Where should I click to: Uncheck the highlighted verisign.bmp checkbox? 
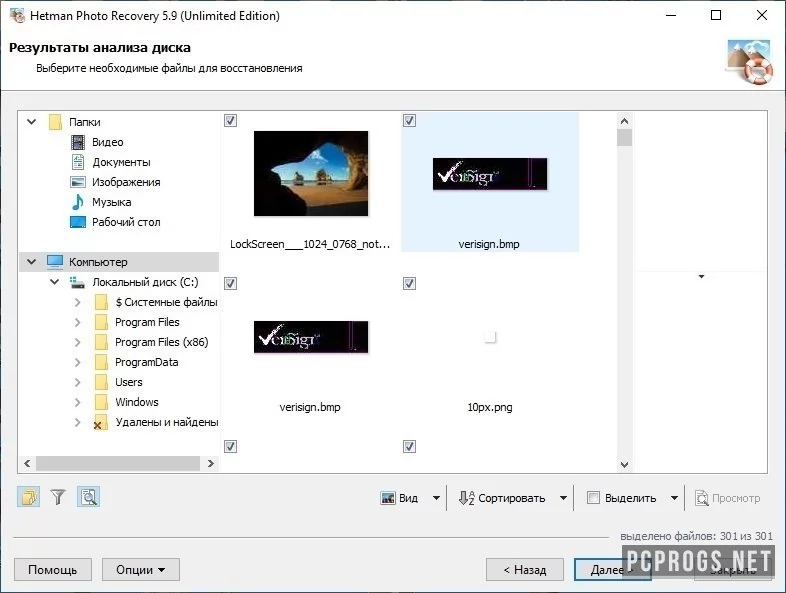[409, 121]
